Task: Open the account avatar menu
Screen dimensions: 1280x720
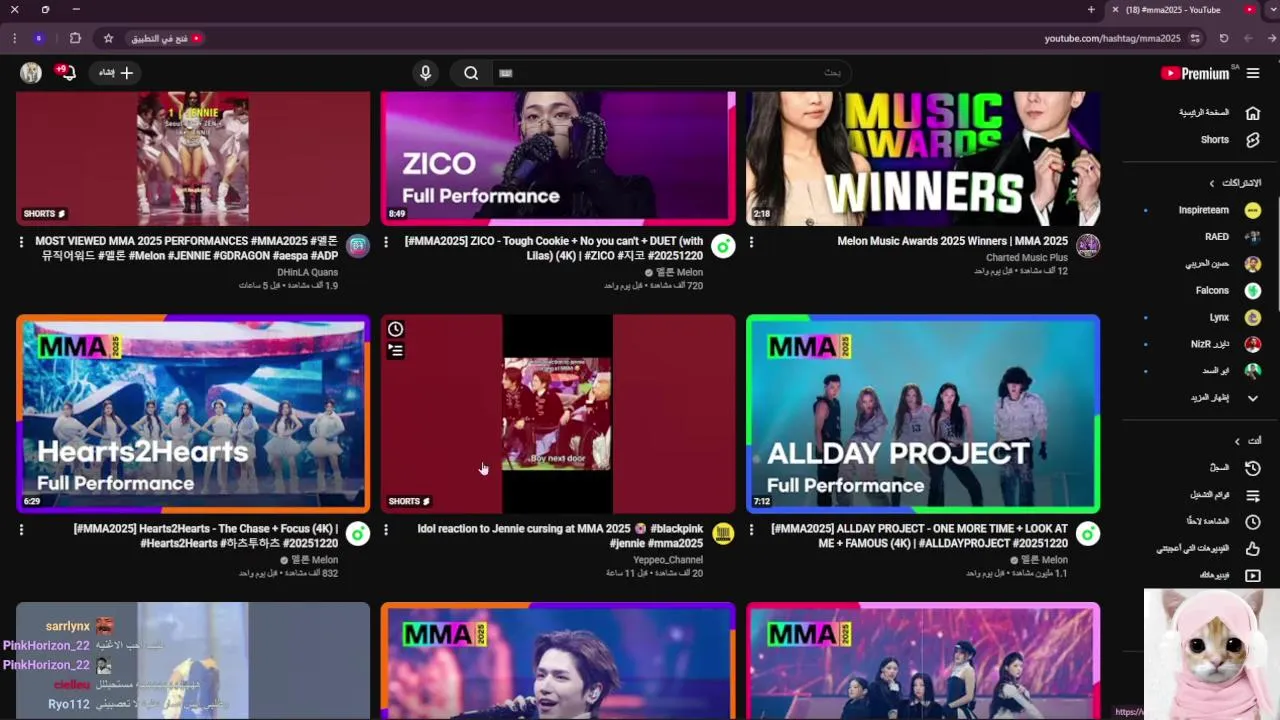Action: [x=31, y=73]
